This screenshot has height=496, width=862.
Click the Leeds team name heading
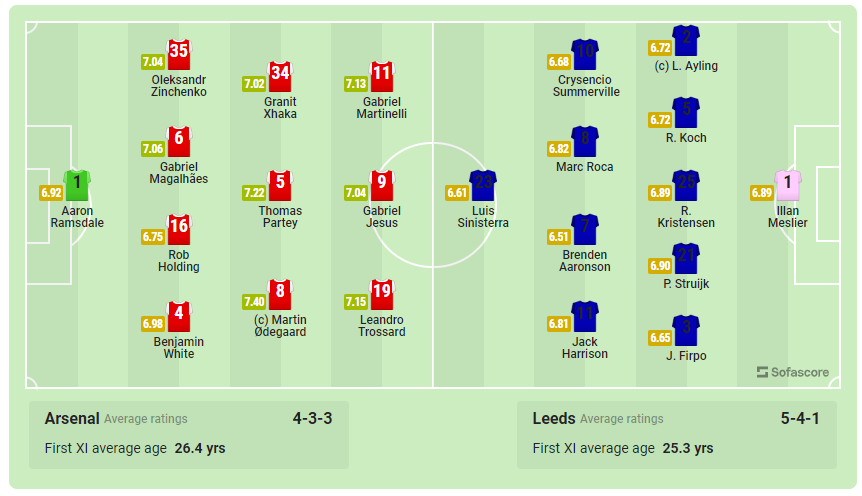pyautogui.click(x=554, y=419)
